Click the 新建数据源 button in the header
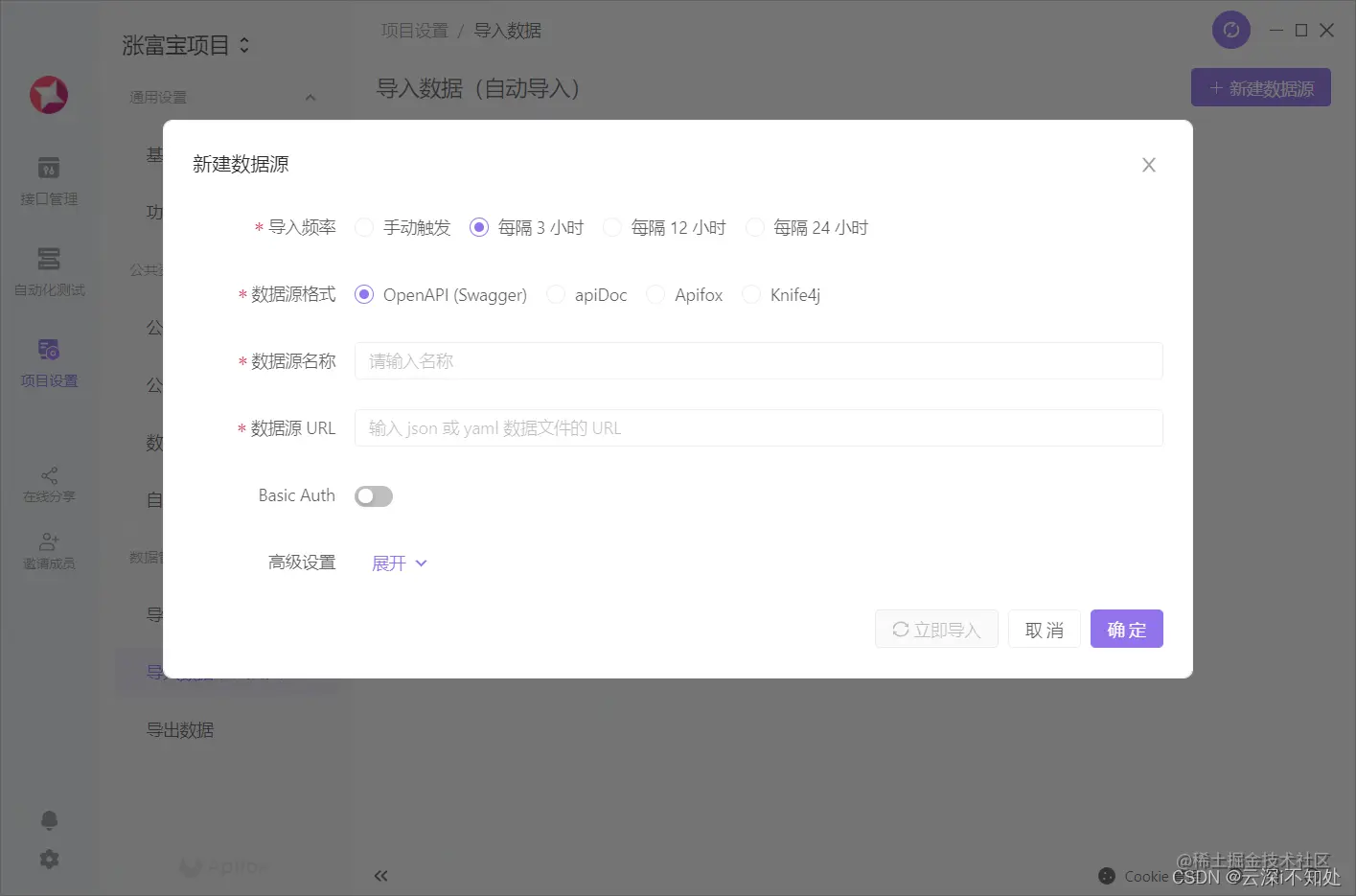The width and height of the screenshot is (1356, 896). coord(1261,88)
